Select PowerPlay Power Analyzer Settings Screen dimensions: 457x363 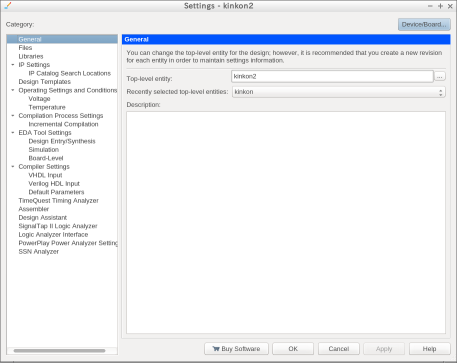[68, 243]
